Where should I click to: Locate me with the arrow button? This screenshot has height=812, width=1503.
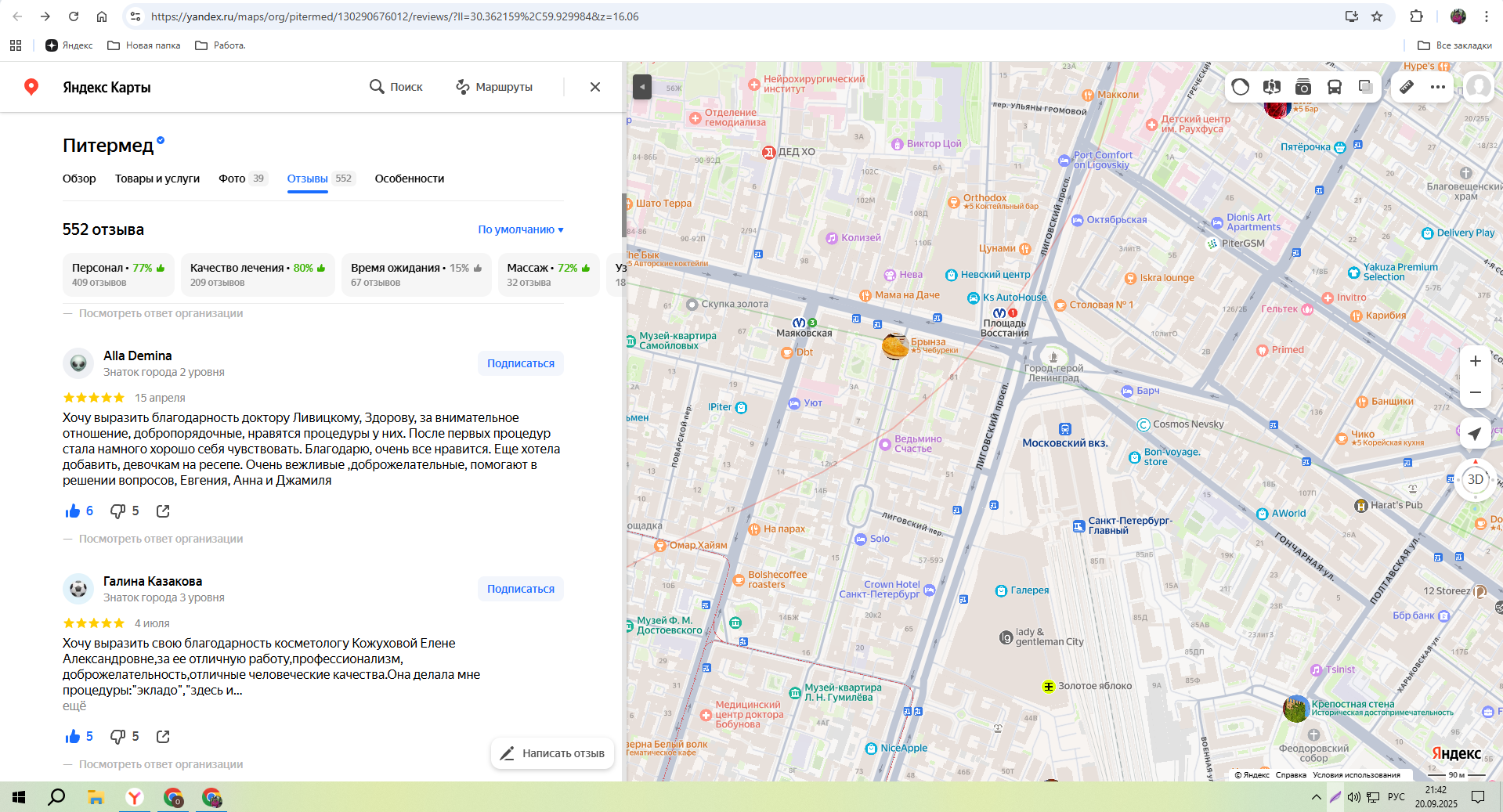point(1475,433)
